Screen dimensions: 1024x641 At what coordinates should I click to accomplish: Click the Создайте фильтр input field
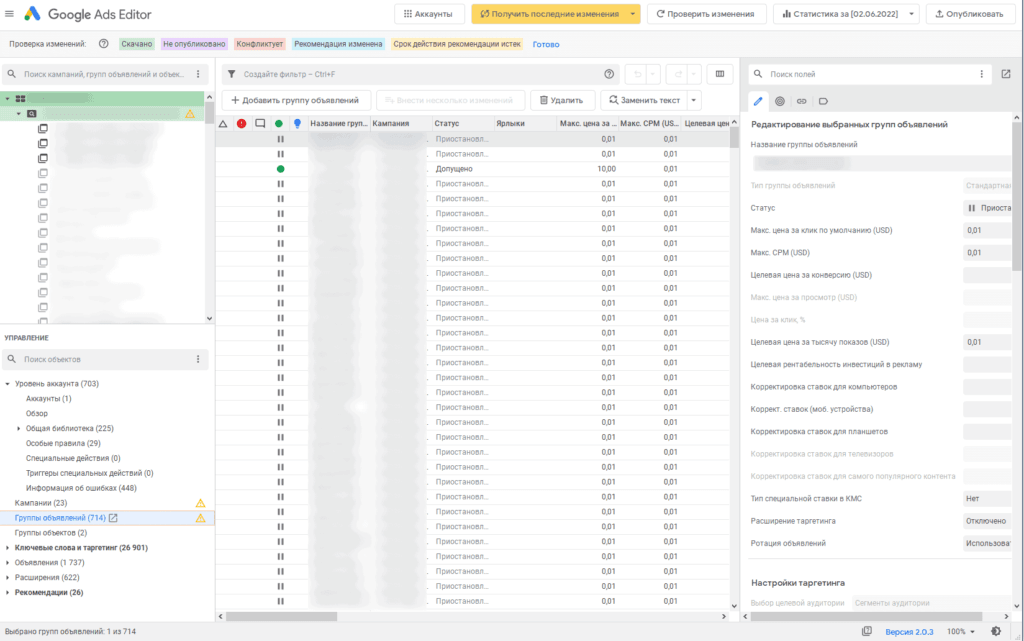coord(418,74)
